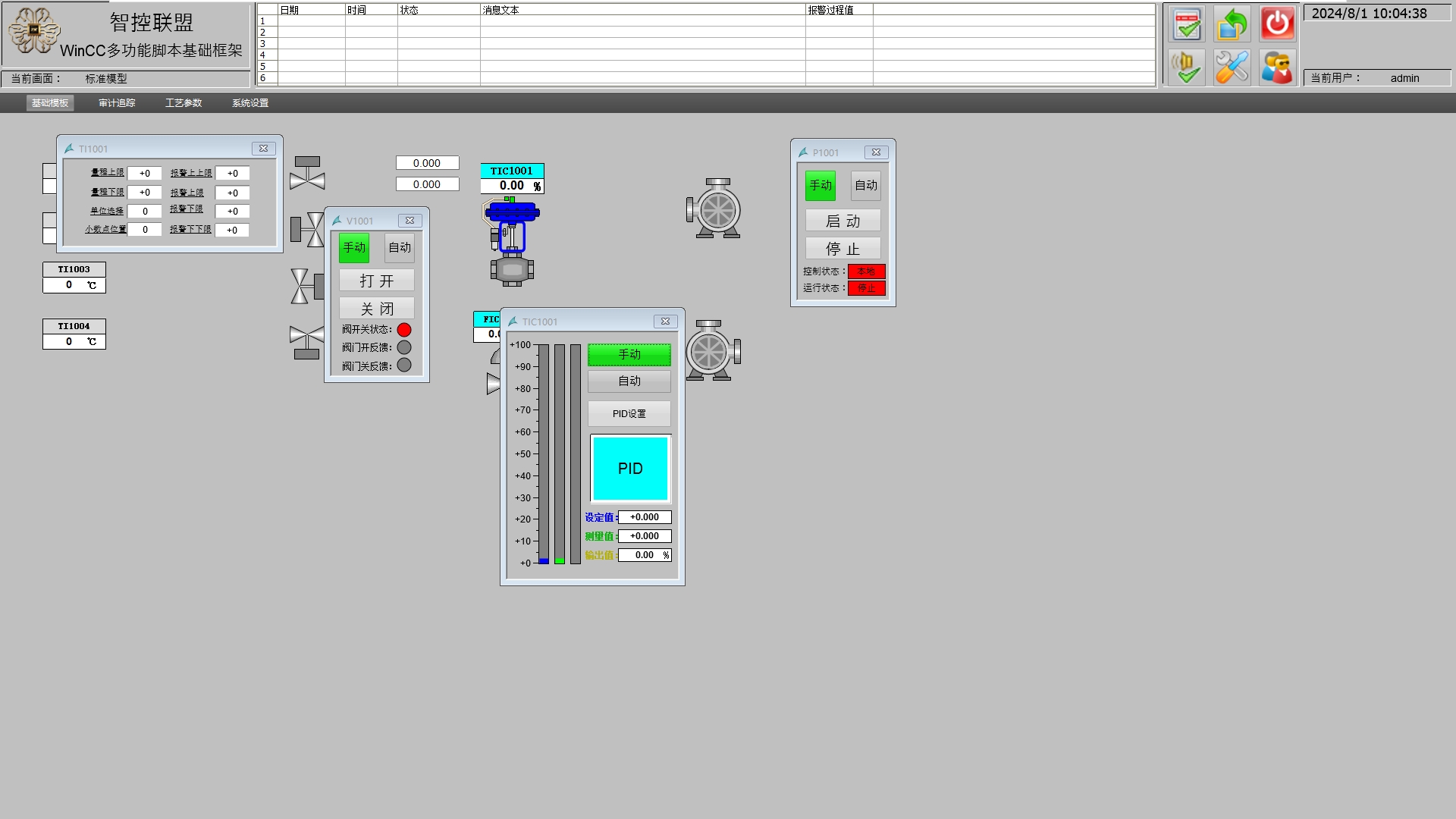Set P1001 pump to 手动 mode
This screenshot has width=1456, height=819.
pyautogui.click(x=821, y=186)
